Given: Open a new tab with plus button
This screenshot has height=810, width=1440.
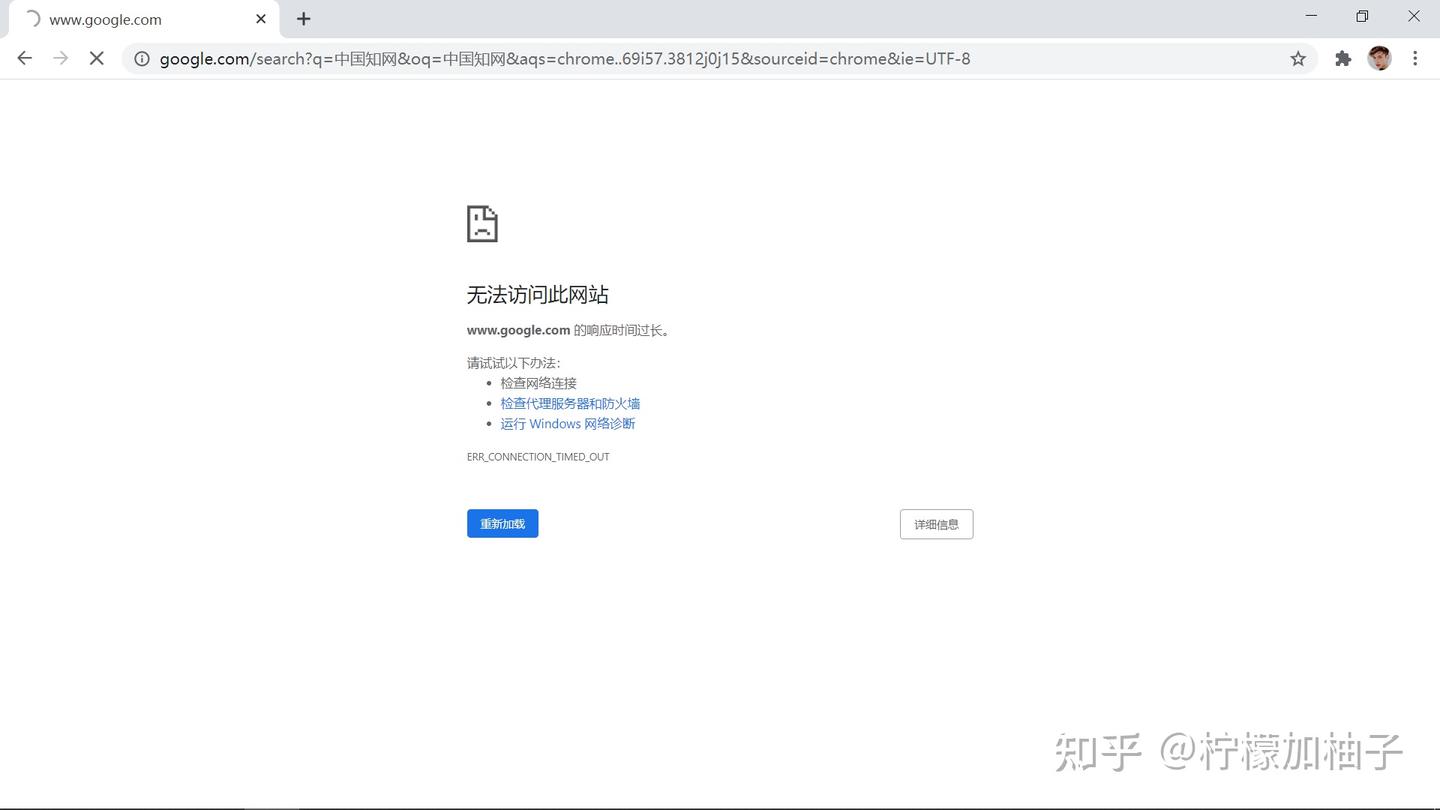Looking at the screenshot, I should pyautogui.click(x=304, y=19).
